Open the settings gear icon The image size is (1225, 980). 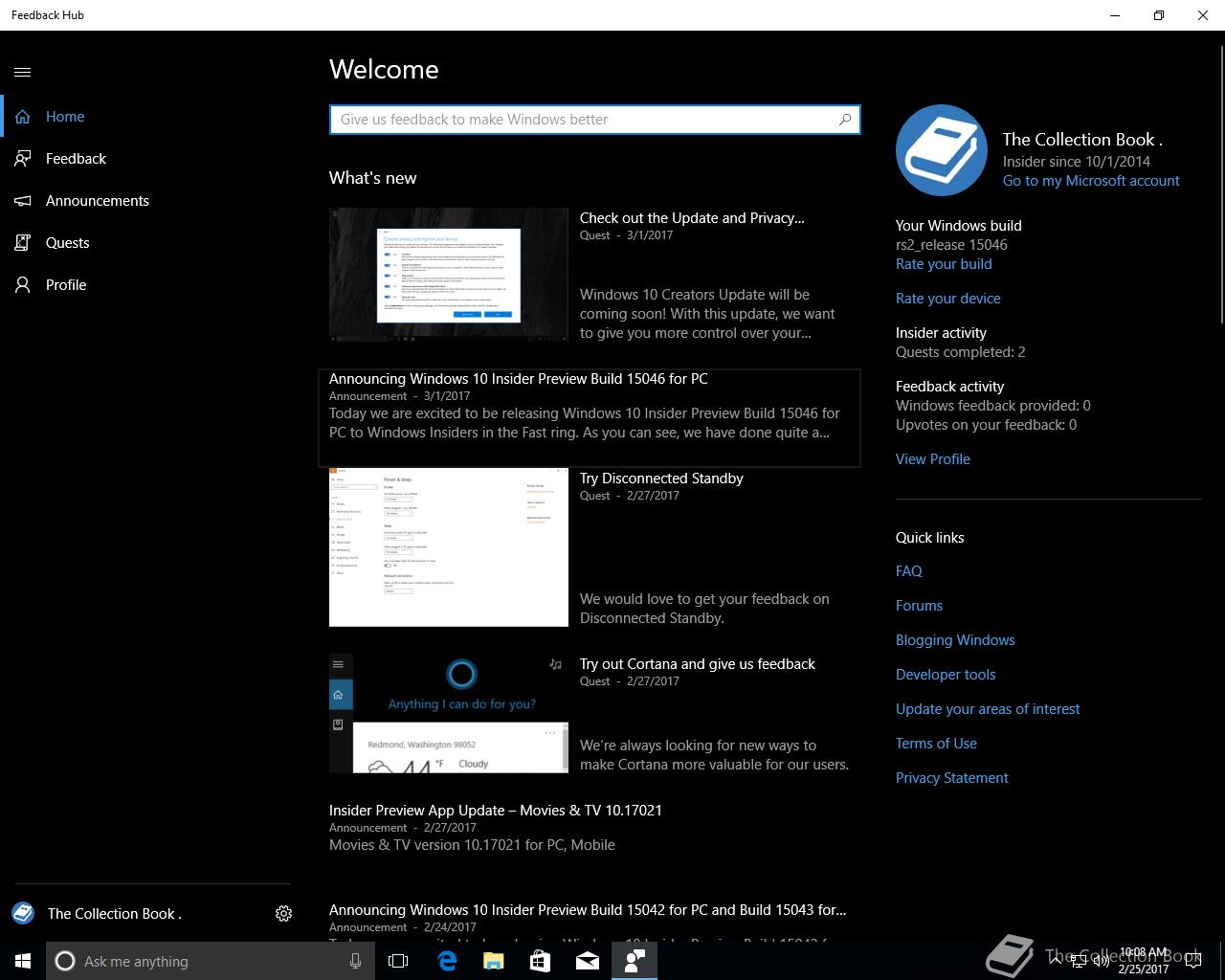coord(283,914)
